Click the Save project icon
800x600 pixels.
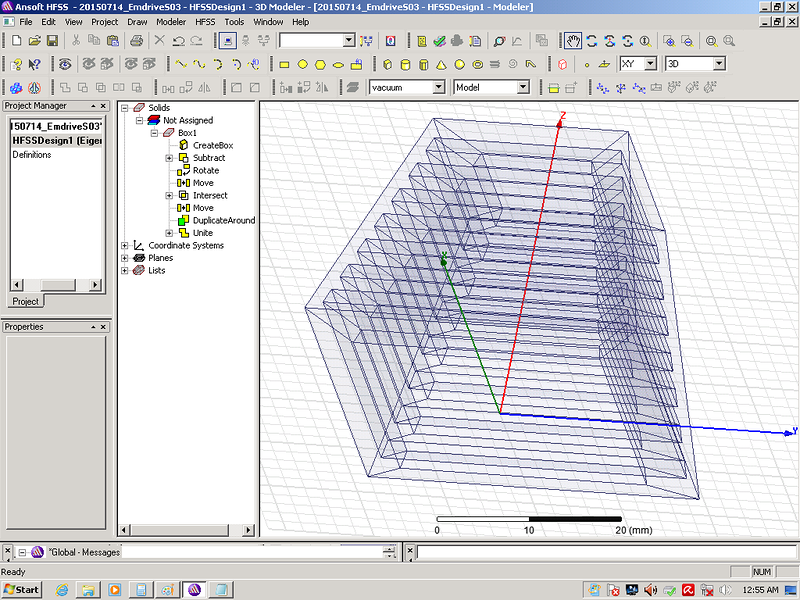click(52, 41)
